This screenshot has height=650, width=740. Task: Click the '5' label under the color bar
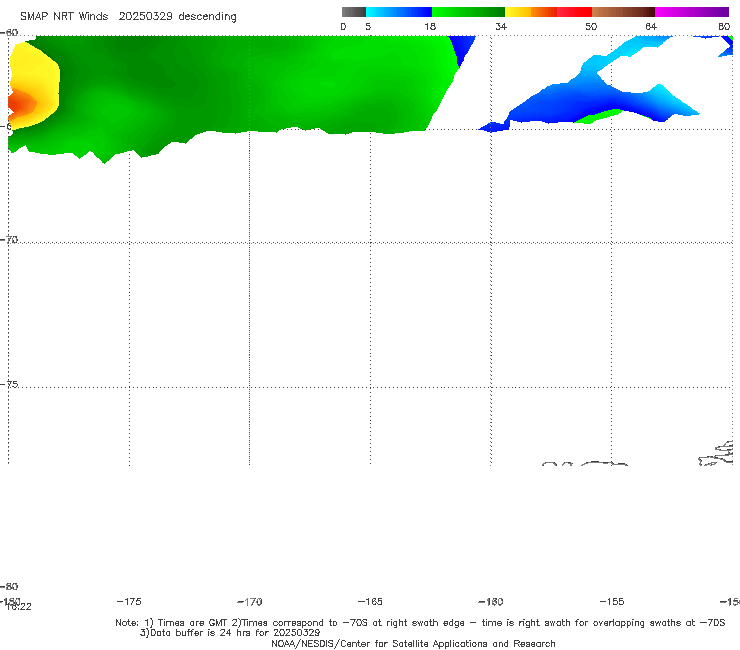368,26
